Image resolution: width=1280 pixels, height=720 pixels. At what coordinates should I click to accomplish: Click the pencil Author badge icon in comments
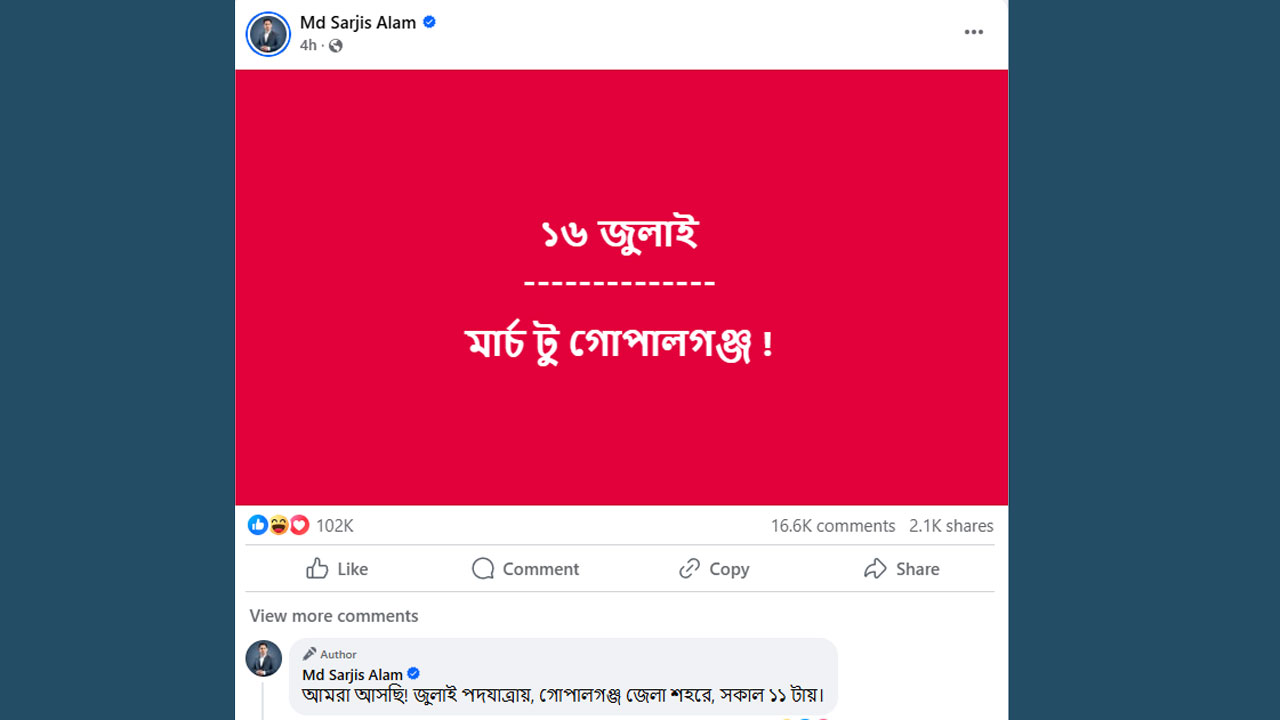pos(312,653)
